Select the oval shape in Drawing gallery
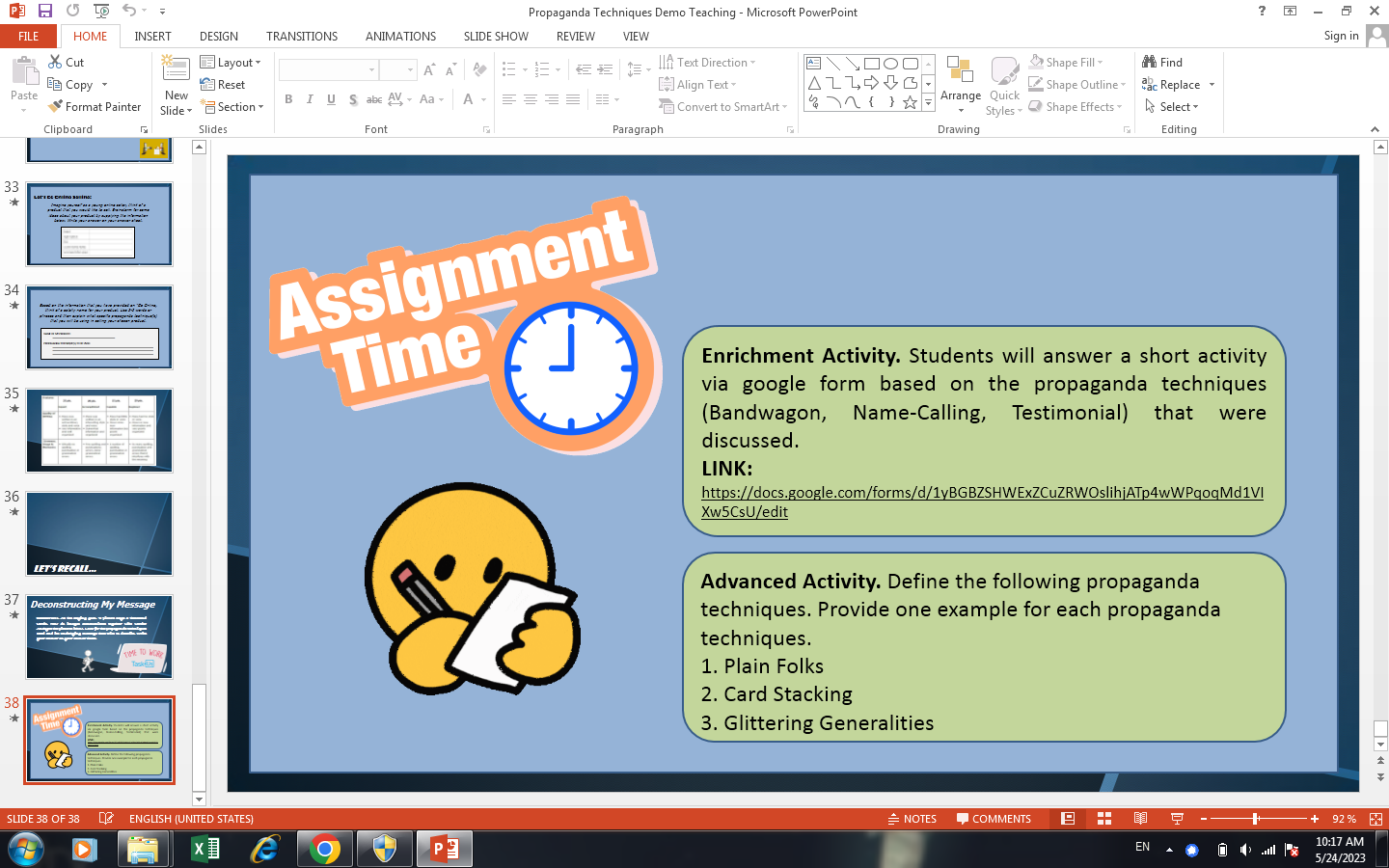 890,64
